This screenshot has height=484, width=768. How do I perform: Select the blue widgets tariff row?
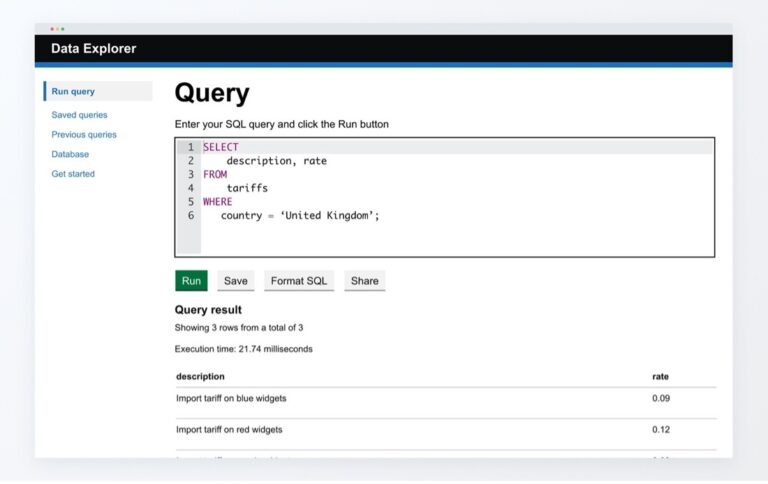tap(231, 398)
